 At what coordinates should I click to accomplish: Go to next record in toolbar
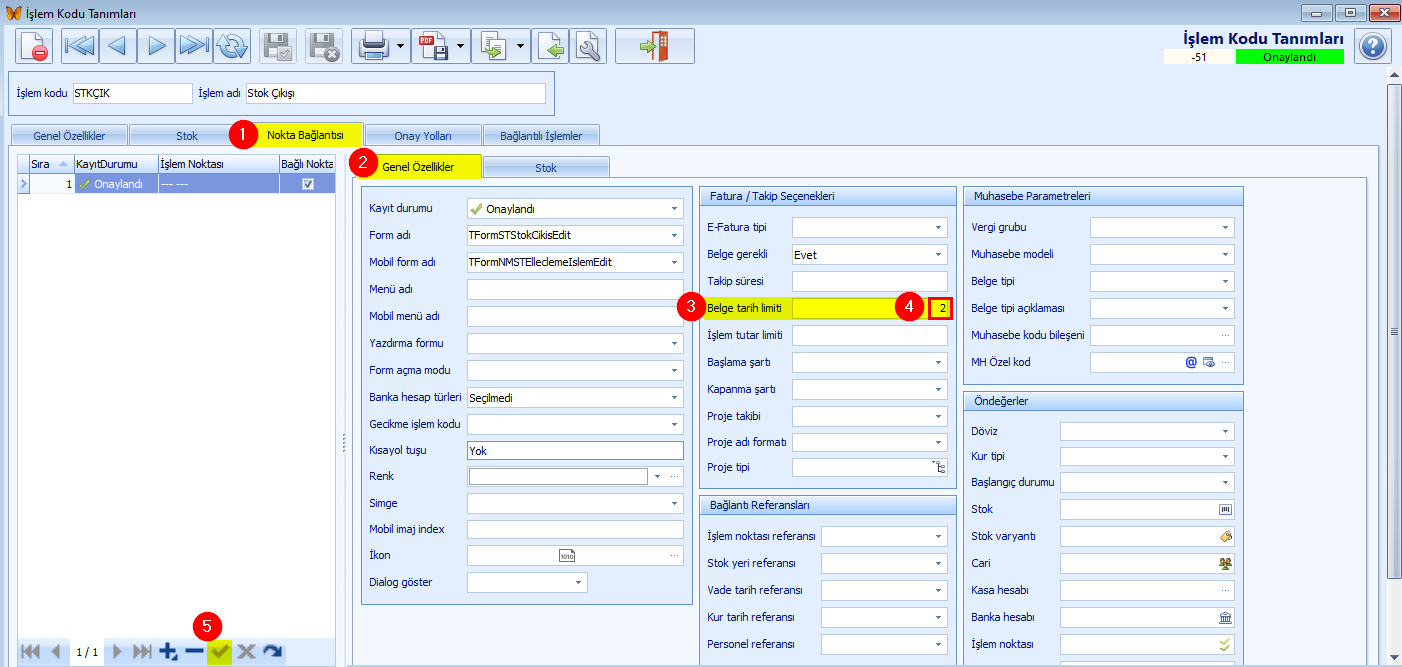tap(156, 47)
